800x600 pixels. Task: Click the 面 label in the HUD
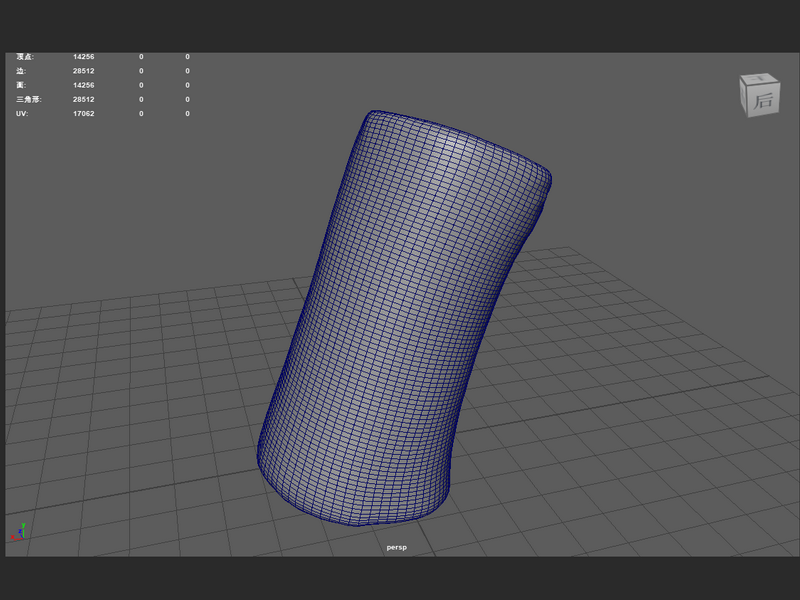pos(20,85)
